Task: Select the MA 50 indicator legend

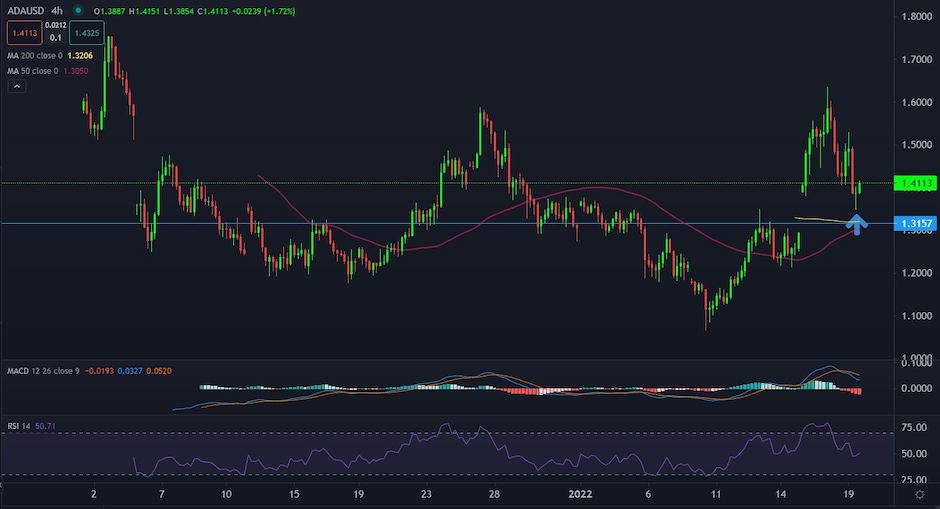Action: 32,72
